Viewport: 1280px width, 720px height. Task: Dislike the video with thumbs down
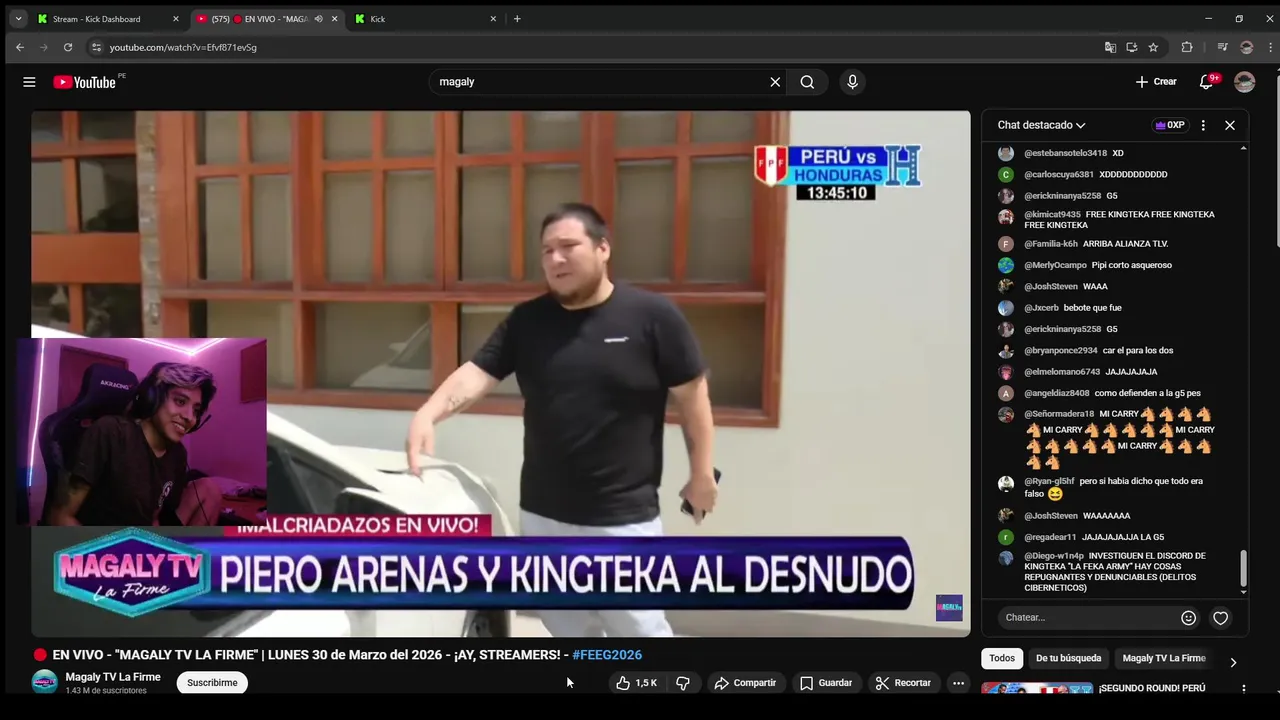tap(683, 683)
